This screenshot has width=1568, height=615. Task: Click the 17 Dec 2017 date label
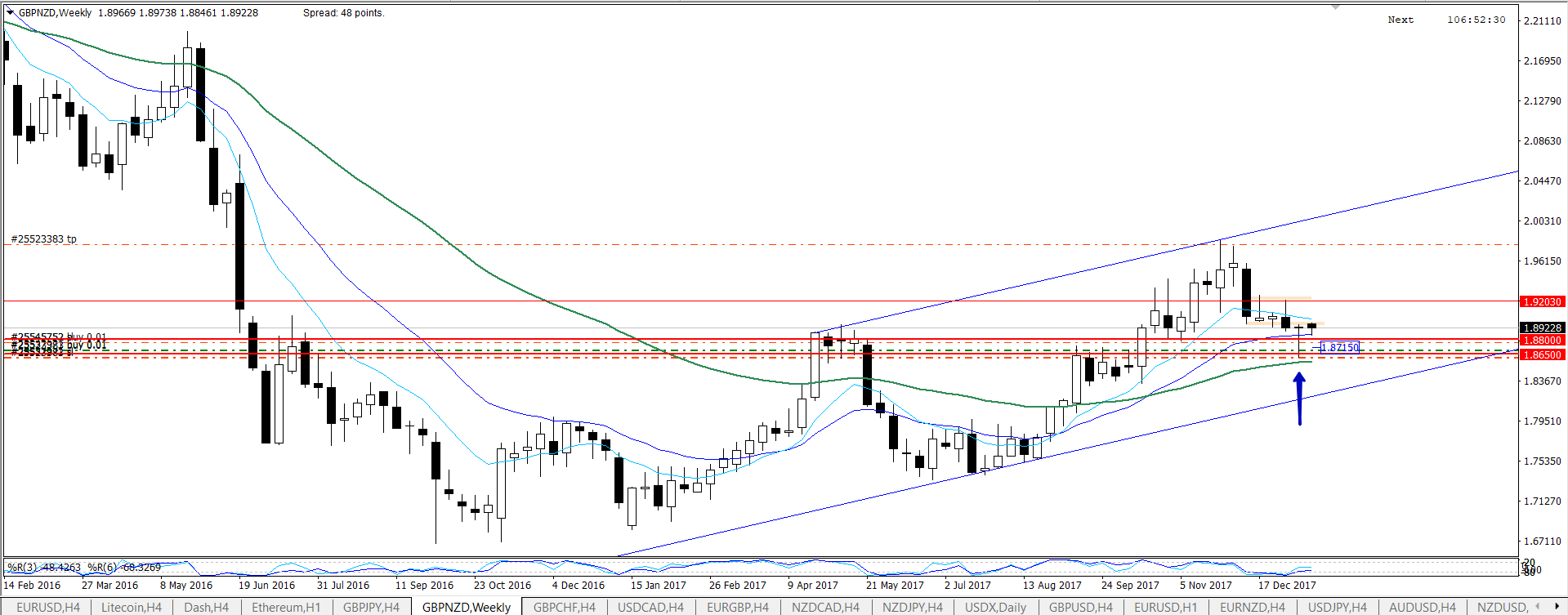click(x=1287, y=586)
